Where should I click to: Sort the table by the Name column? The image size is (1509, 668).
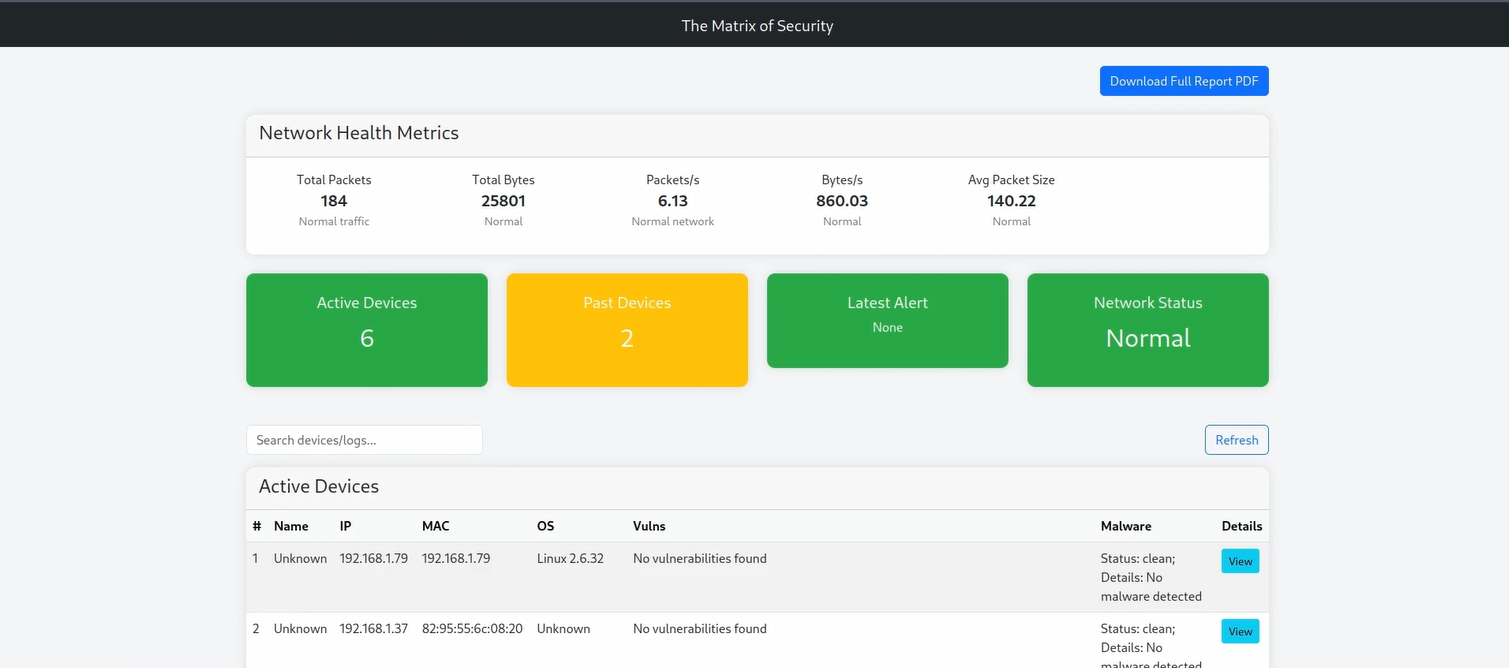click(291, 526)
